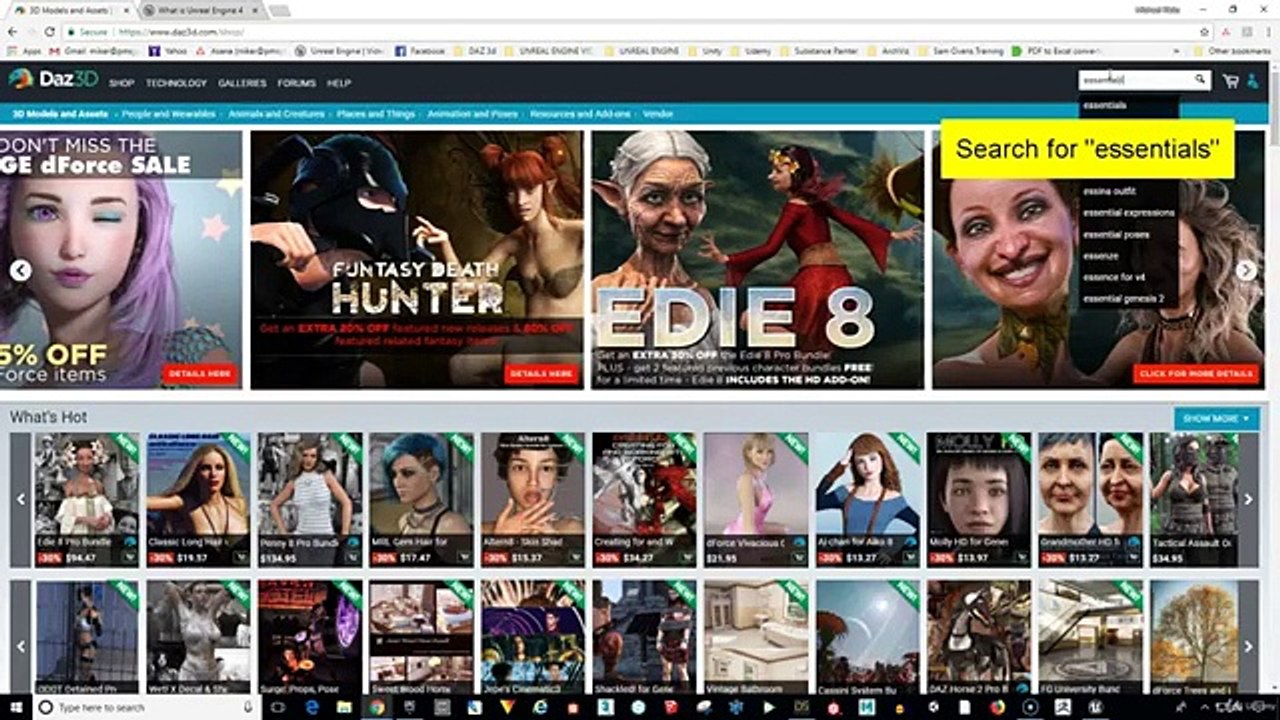Open the HELP menu
Screen dimensions: 1280x720
339,83
